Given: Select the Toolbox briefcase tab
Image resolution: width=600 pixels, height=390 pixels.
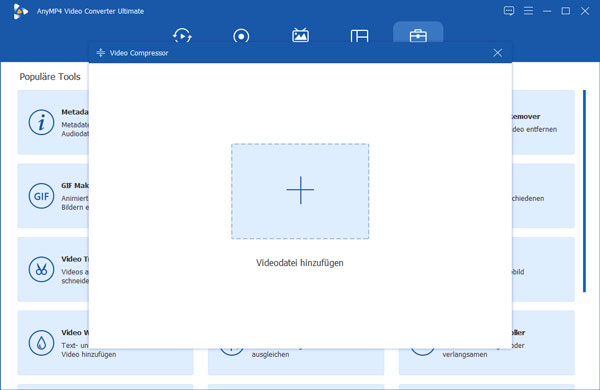Looking at the screenshot, I should (418, 36).
